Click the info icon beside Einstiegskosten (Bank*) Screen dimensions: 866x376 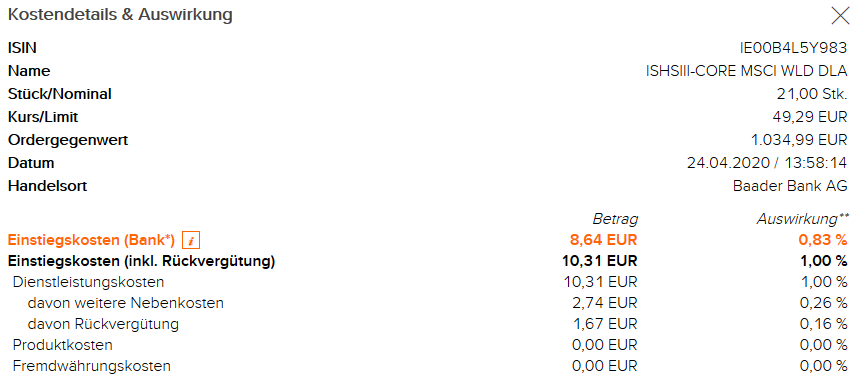point(191,241)
